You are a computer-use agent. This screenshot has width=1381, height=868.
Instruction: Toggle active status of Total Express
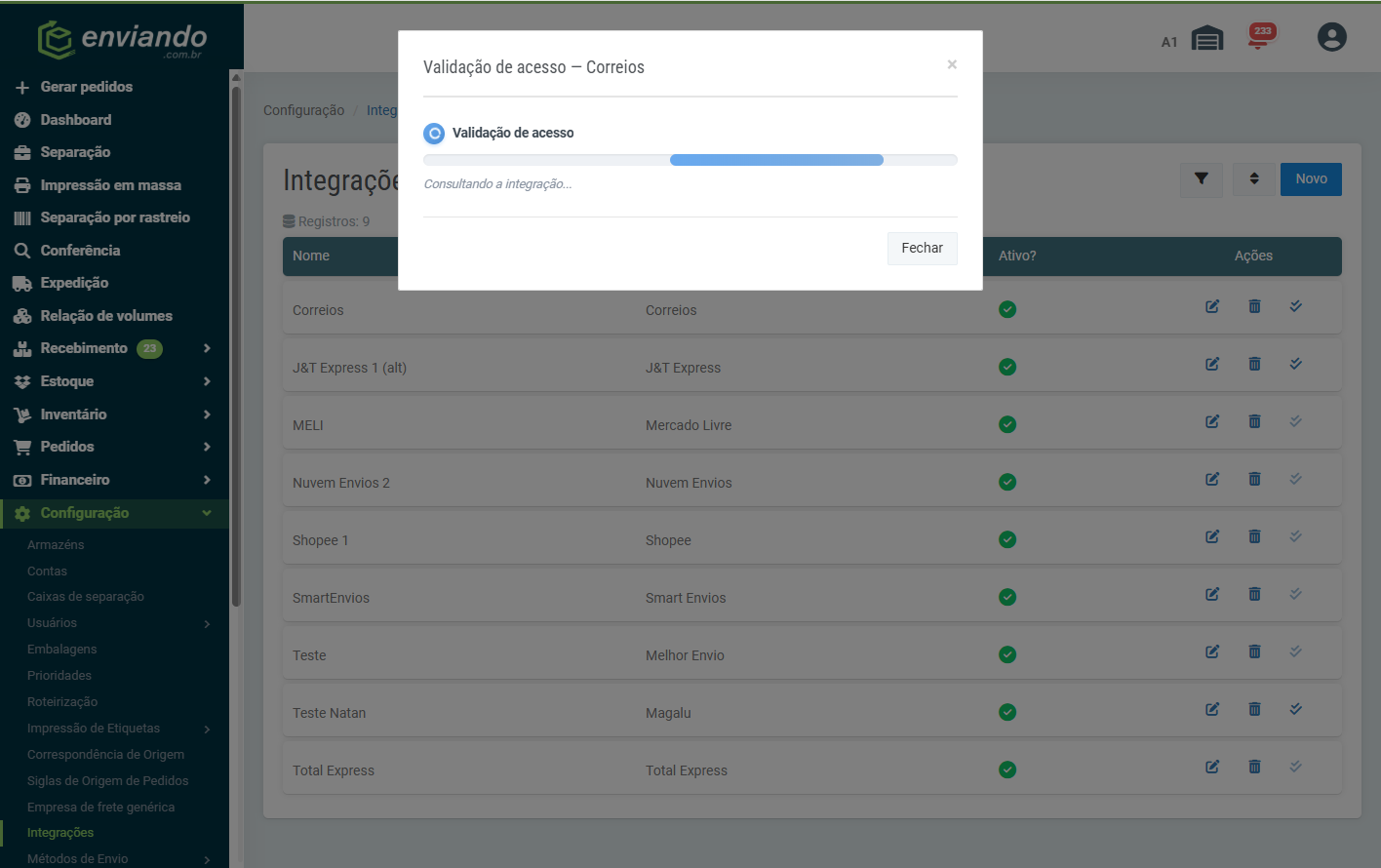1007,769
